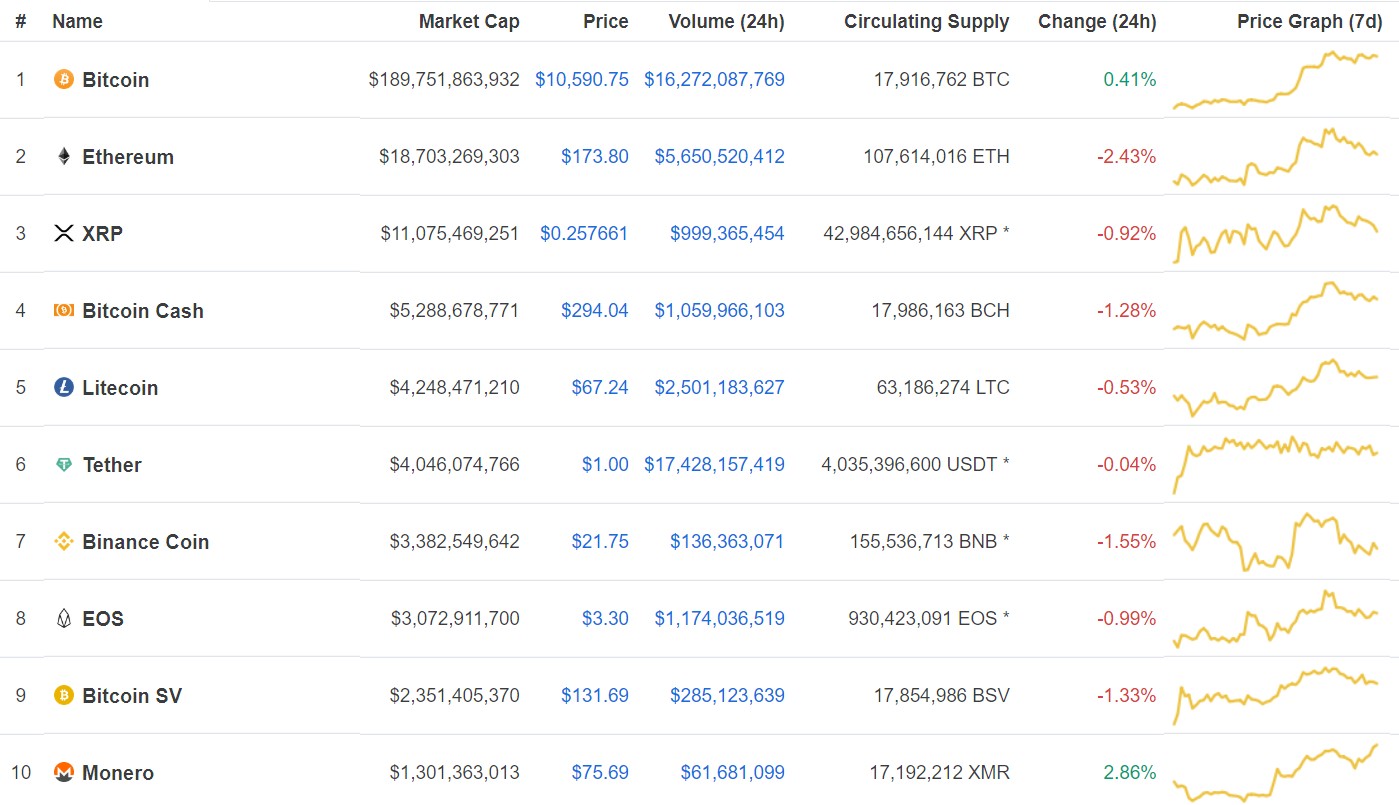Click Bitcoin Cash price $294.04

click(x=595, y=310)
